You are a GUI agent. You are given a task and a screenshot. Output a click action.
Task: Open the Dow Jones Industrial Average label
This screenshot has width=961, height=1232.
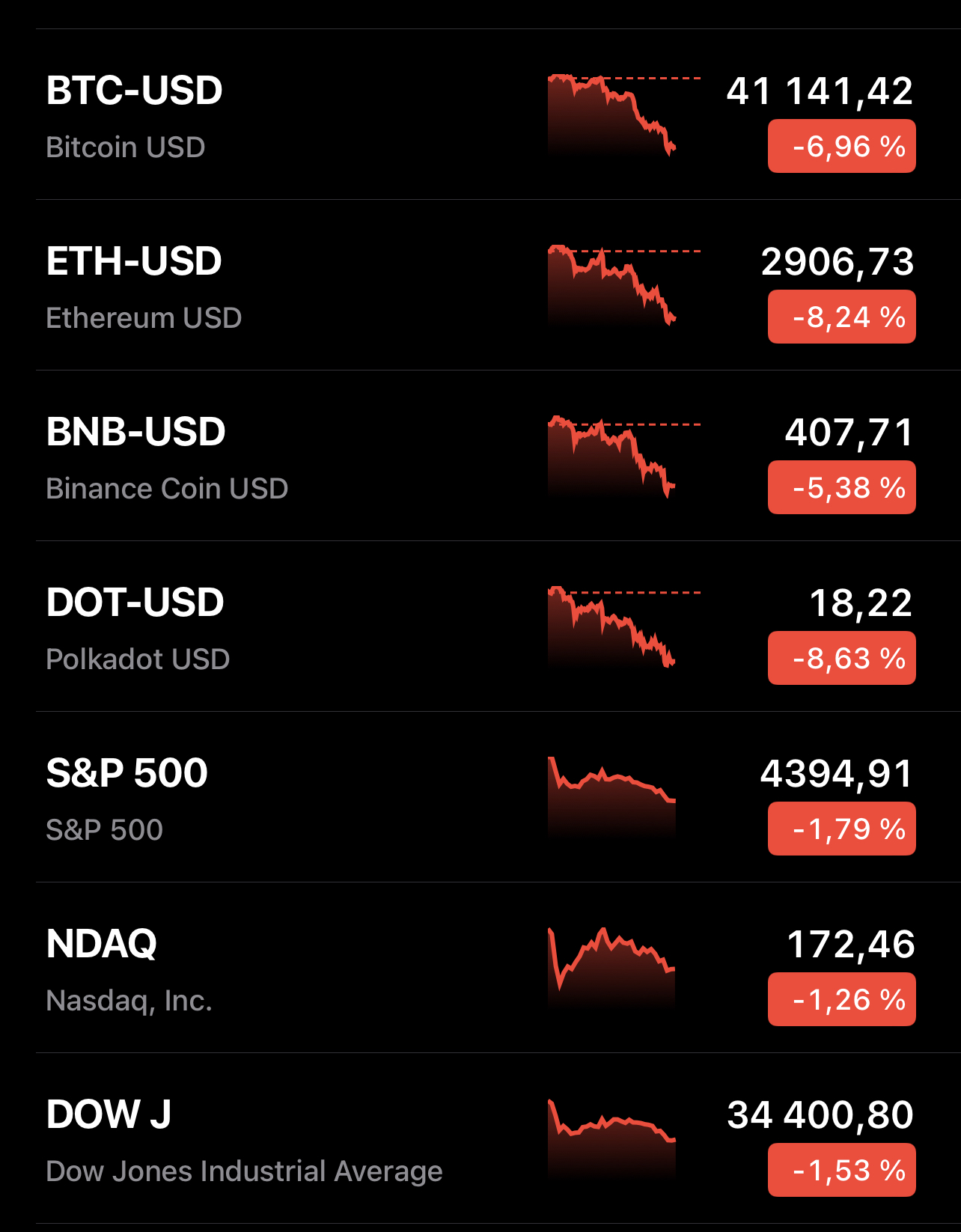[244, 1171]
